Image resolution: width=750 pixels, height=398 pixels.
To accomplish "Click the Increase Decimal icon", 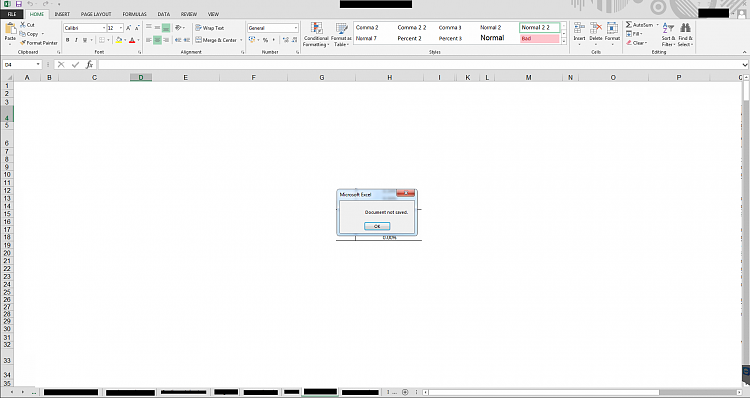I will tap(286, 40).
